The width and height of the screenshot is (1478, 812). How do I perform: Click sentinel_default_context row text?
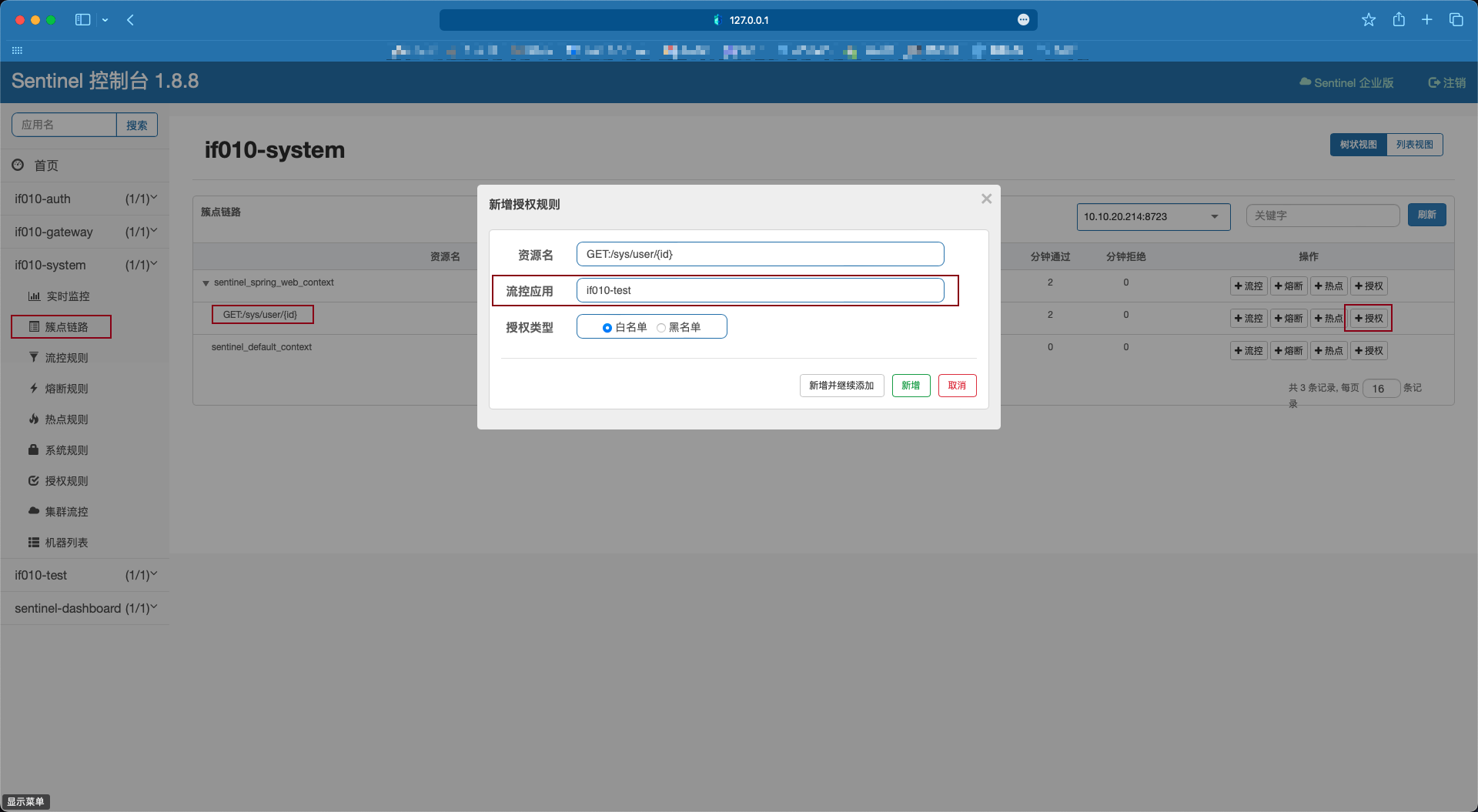(262, 347)
